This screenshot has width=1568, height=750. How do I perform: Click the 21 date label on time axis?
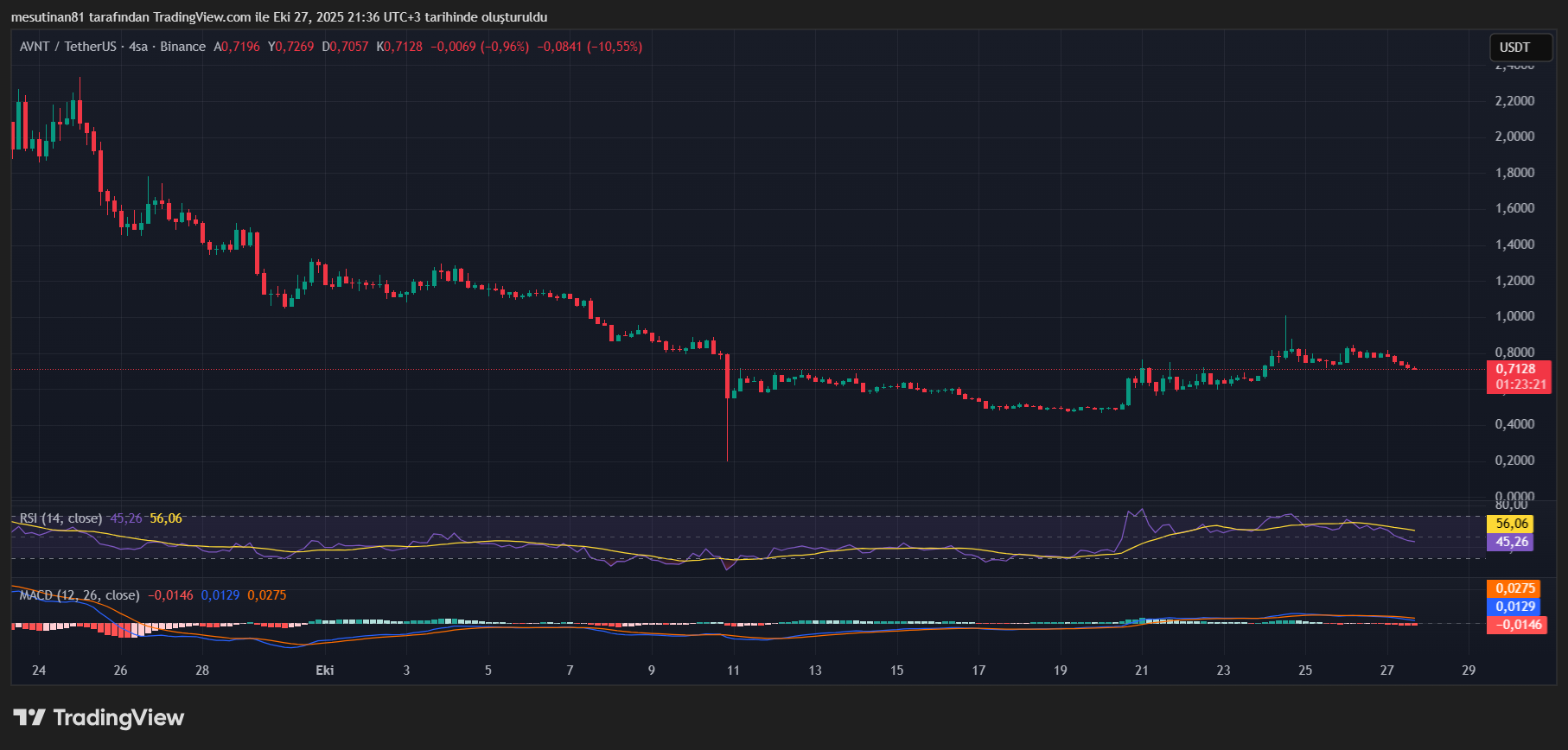[1142, 671]
